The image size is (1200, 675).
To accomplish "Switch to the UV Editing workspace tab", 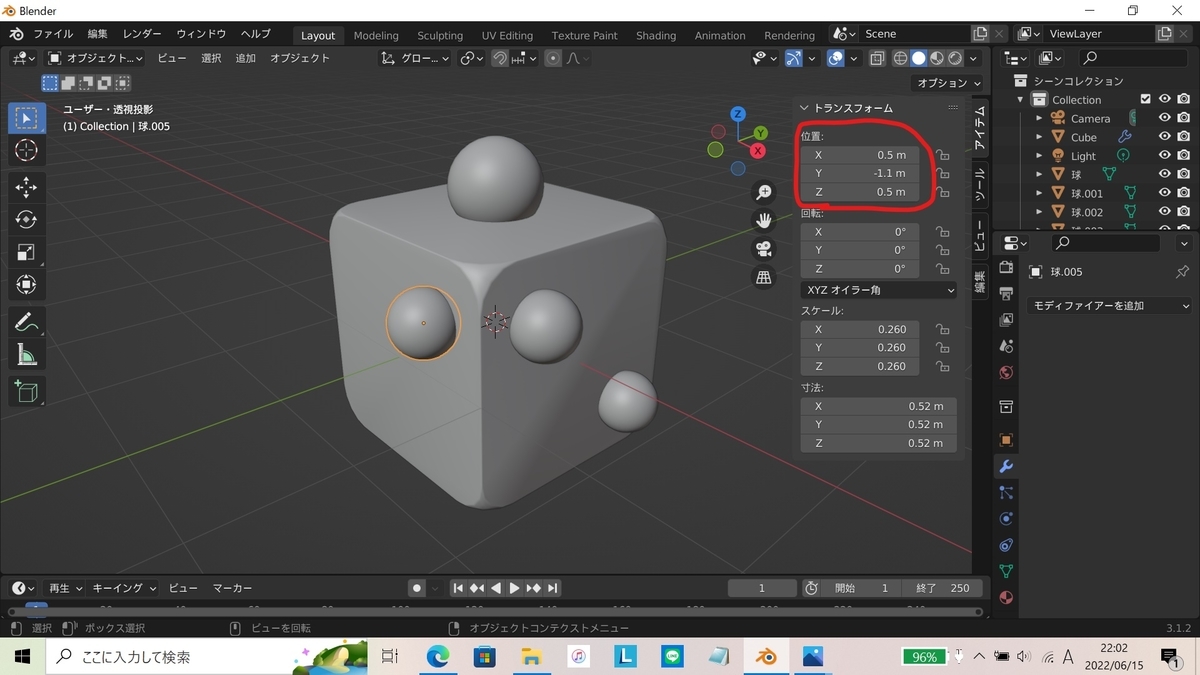I will point(507,35).
